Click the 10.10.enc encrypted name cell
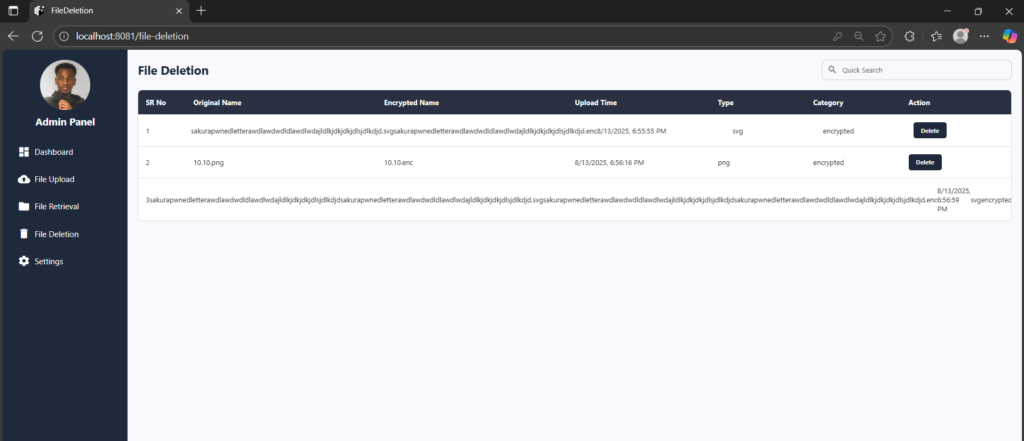 point(398,163)
